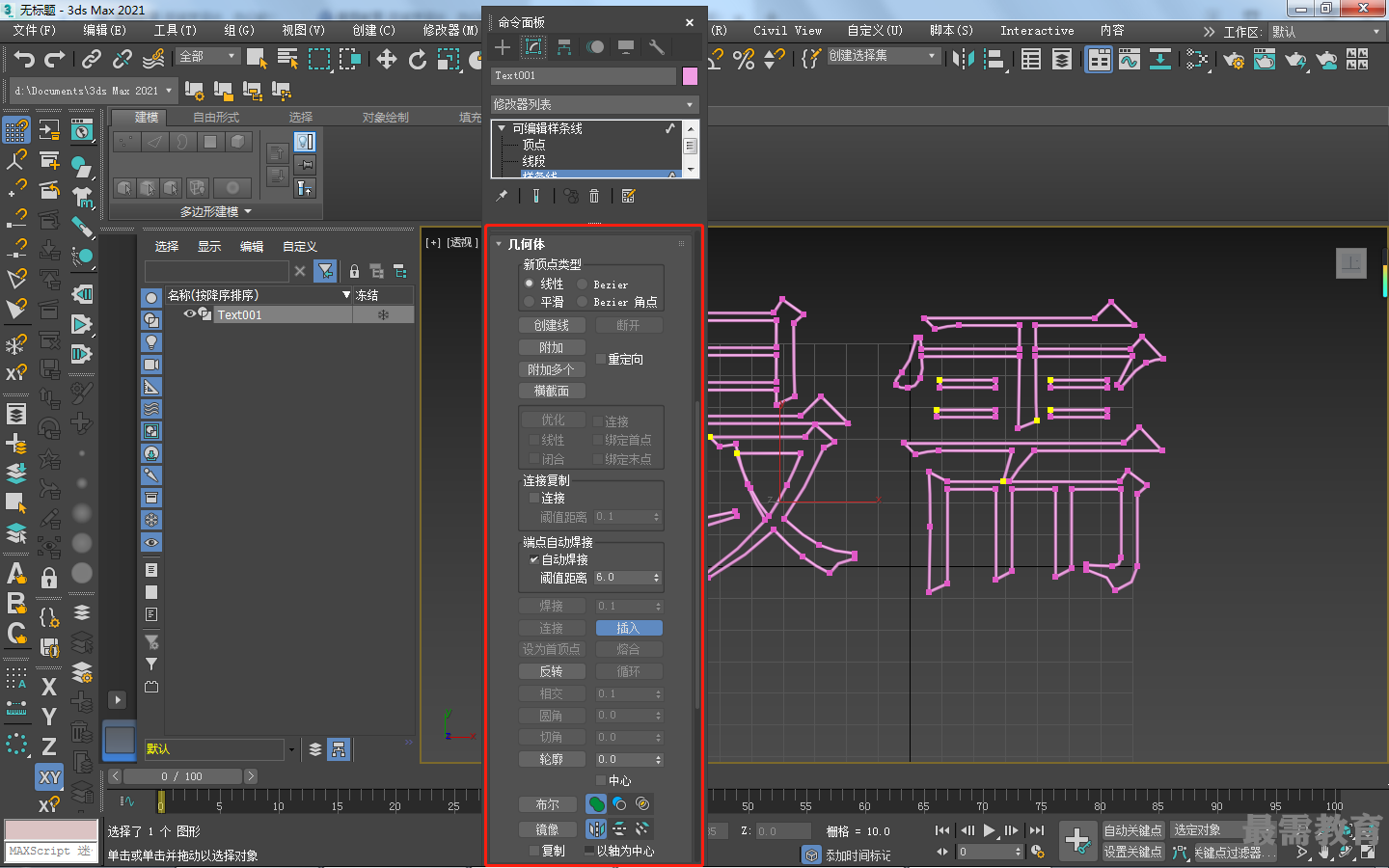Disable the Automatic Welding (自动焊接) checkbox
This screenshot has height=868, width=1389.
(534, 559)
